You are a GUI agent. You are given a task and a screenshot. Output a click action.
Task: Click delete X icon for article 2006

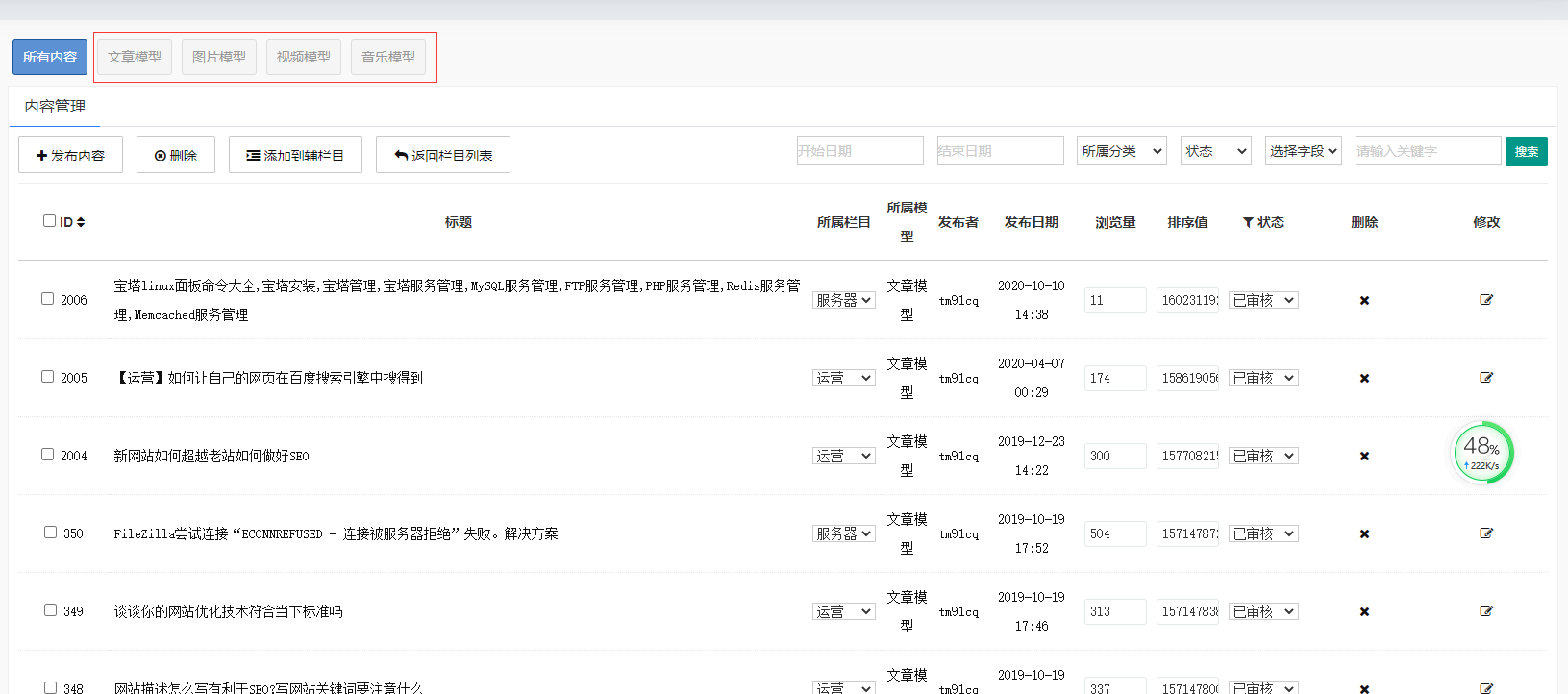tap(1364, 301)
